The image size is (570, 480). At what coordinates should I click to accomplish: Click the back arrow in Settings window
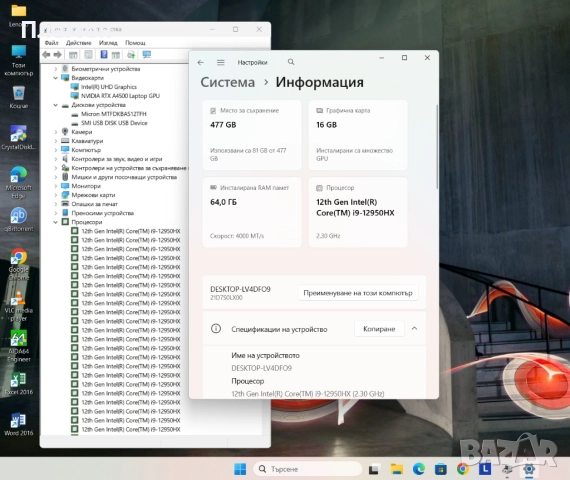(201, 63)
